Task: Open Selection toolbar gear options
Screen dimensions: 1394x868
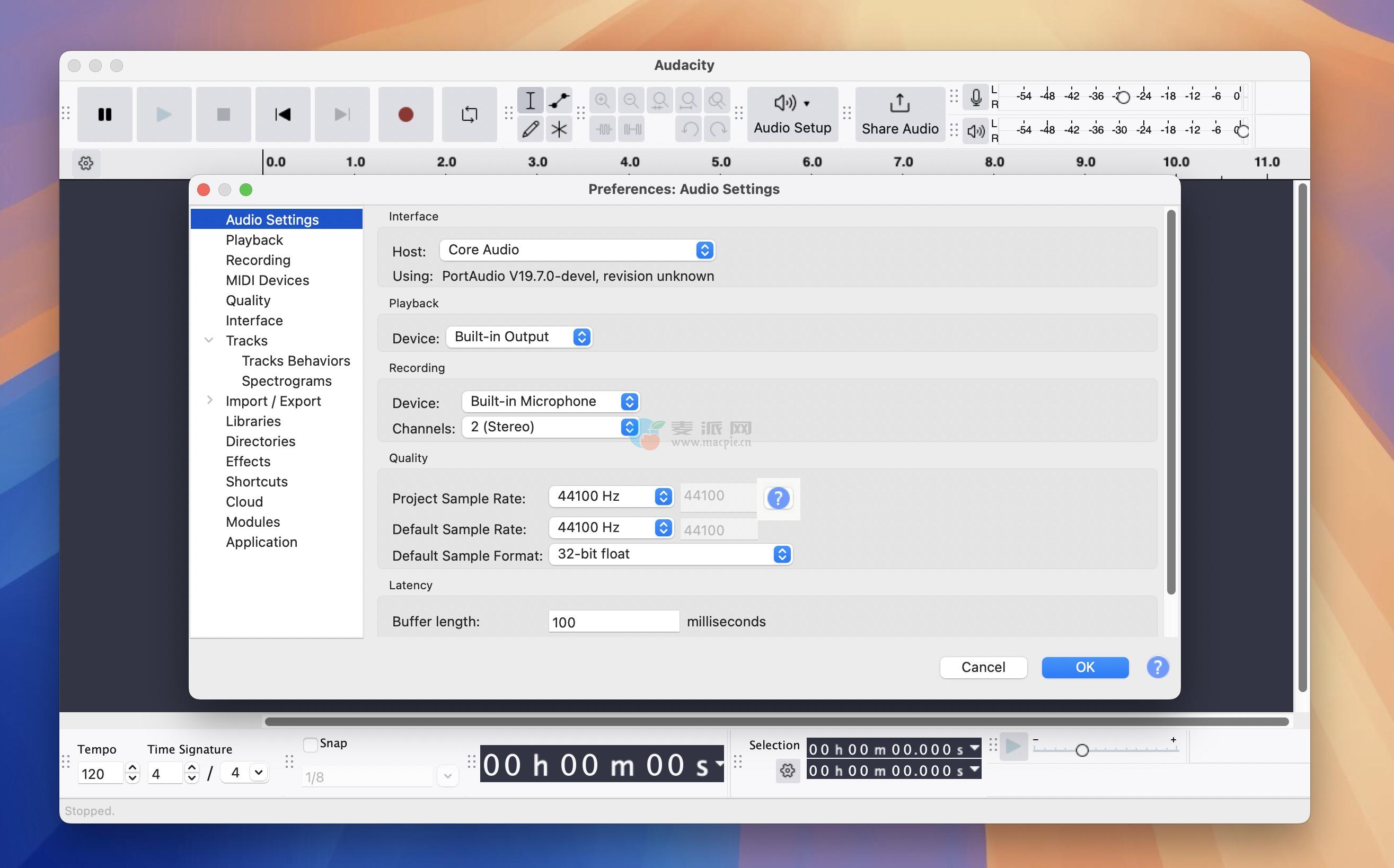Action: tap(788, 770)
